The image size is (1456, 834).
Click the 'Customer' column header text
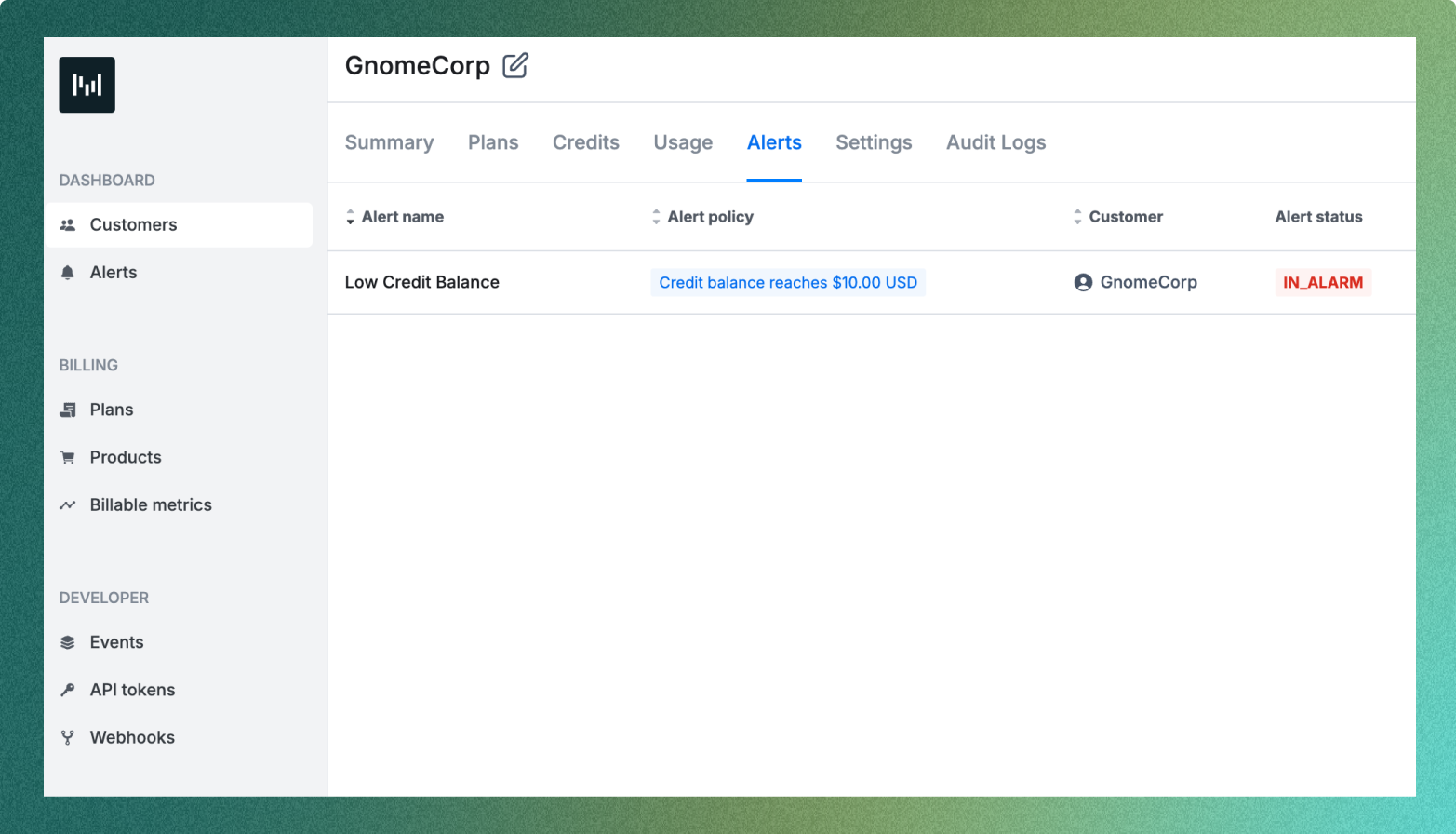coord(1126,217)
